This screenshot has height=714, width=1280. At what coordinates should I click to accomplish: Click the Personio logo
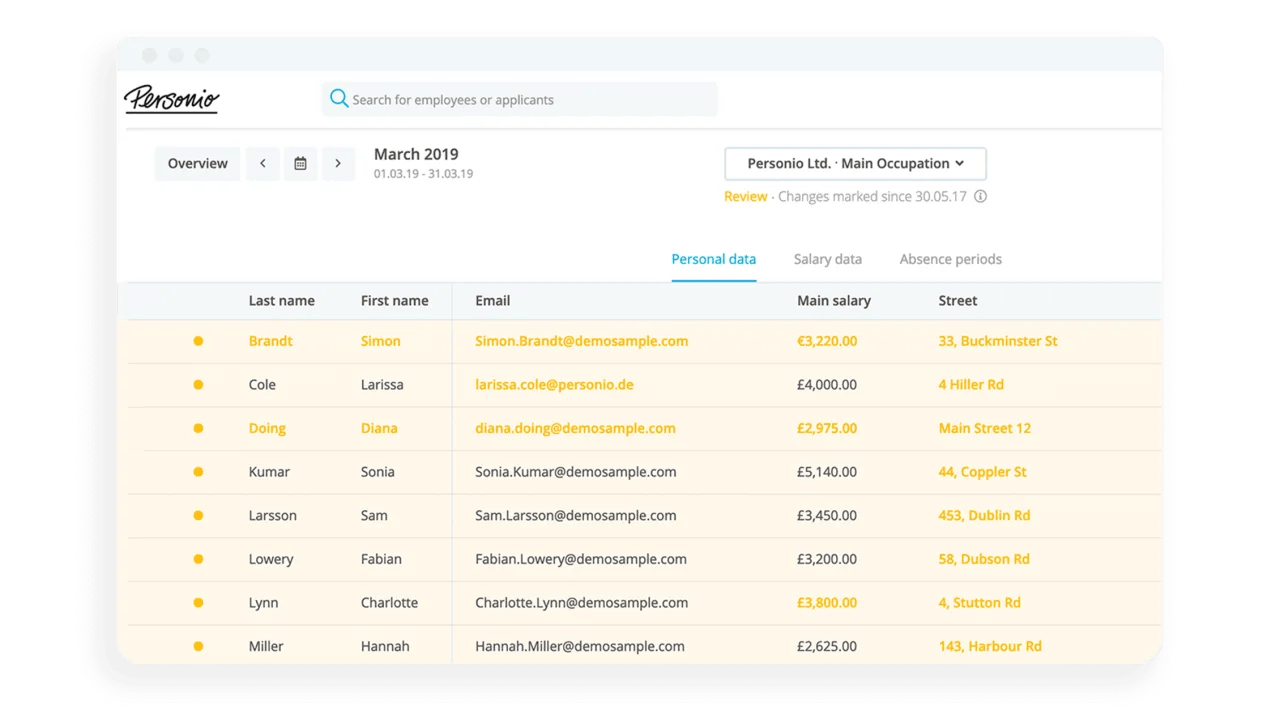coord(171,99)
